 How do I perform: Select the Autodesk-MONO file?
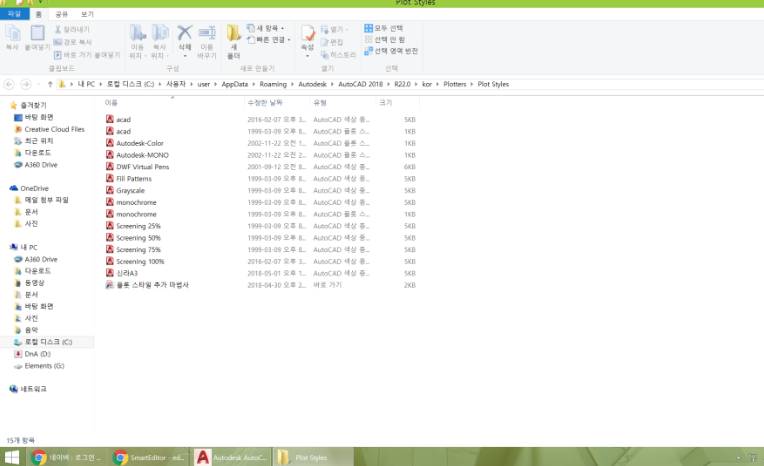pos(142,155)
